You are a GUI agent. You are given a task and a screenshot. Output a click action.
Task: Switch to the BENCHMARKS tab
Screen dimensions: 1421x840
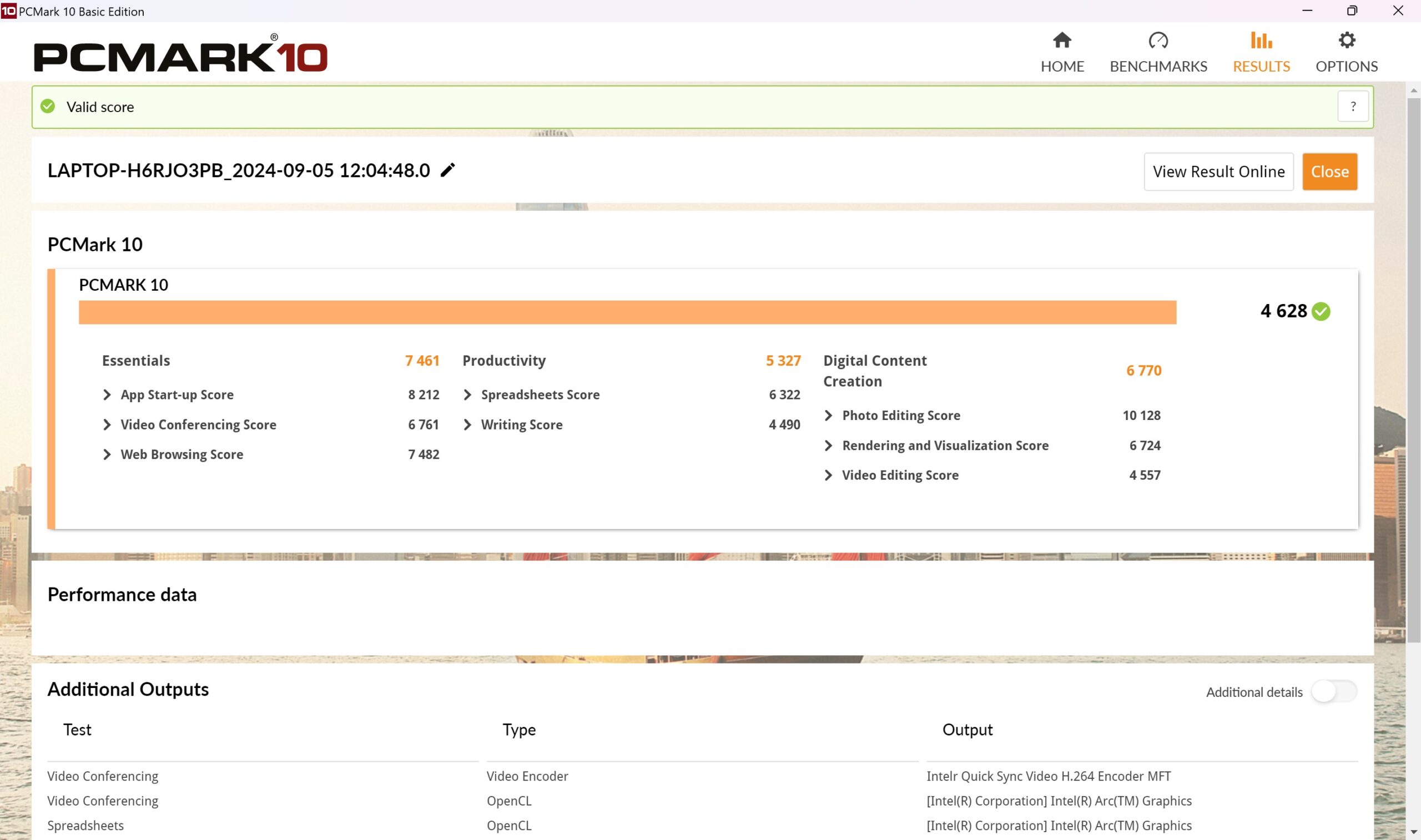[x=1158, y=66]
